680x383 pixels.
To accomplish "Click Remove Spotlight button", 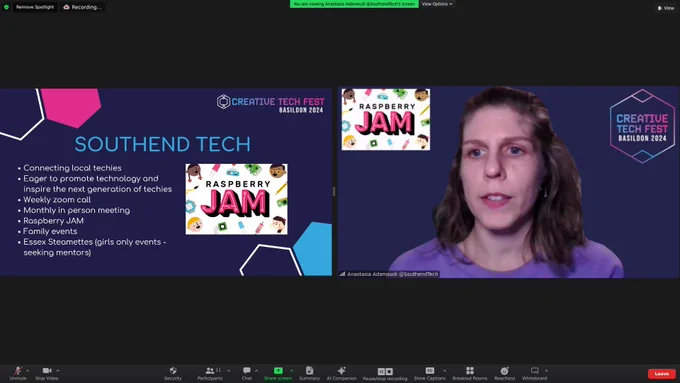I will tap(35, 7).
